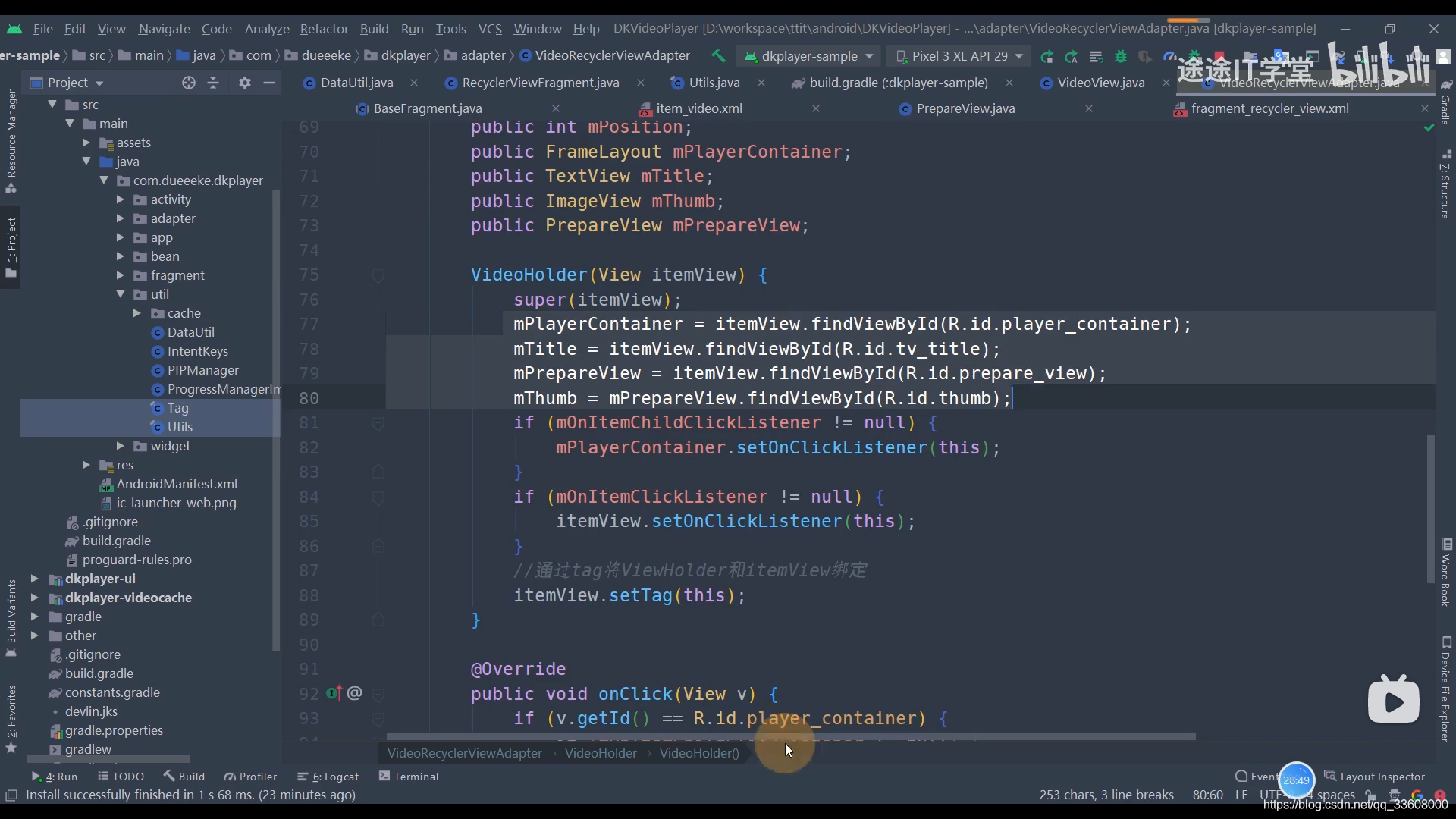Open the dkplayer-sample run configuration dropdown

pyautogui.click(x=812, y=55)
